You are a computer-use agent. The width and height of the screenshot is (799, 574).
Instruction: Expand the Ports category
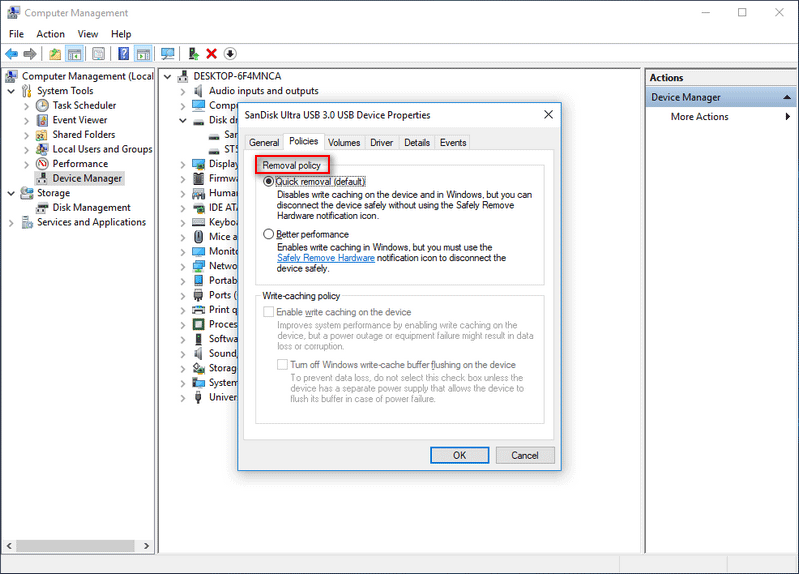pyautogui.click(x=182, y=296)
